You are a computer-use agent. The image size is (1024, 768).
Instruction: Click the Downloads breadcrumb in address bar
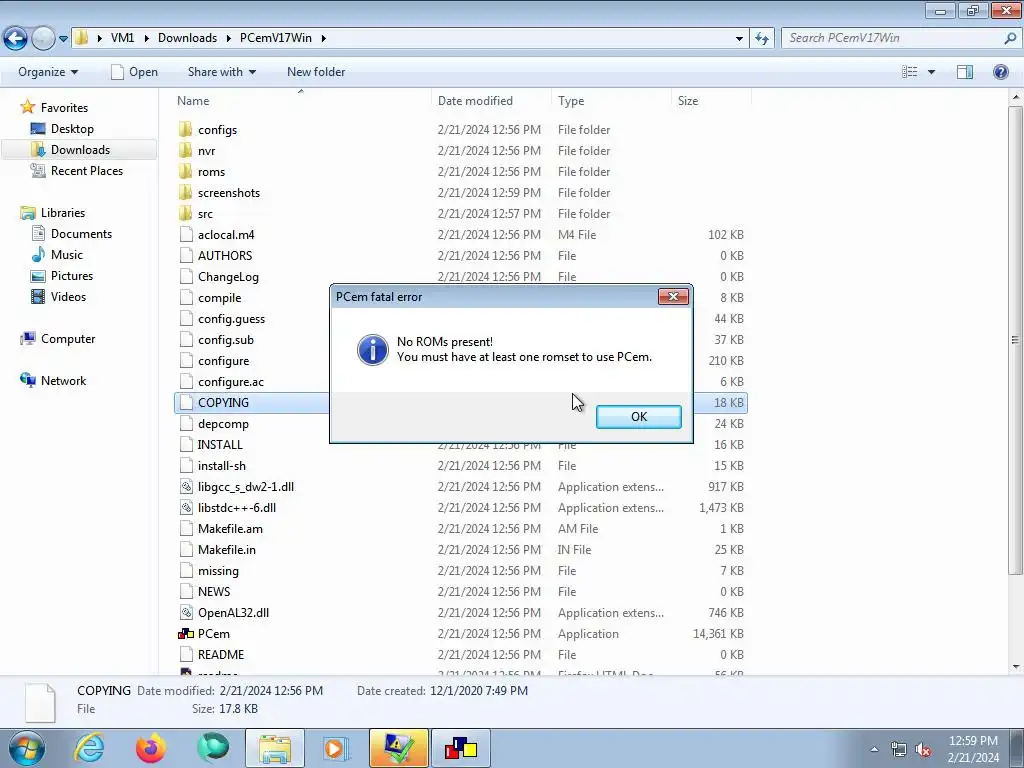[x=187, y=38]
